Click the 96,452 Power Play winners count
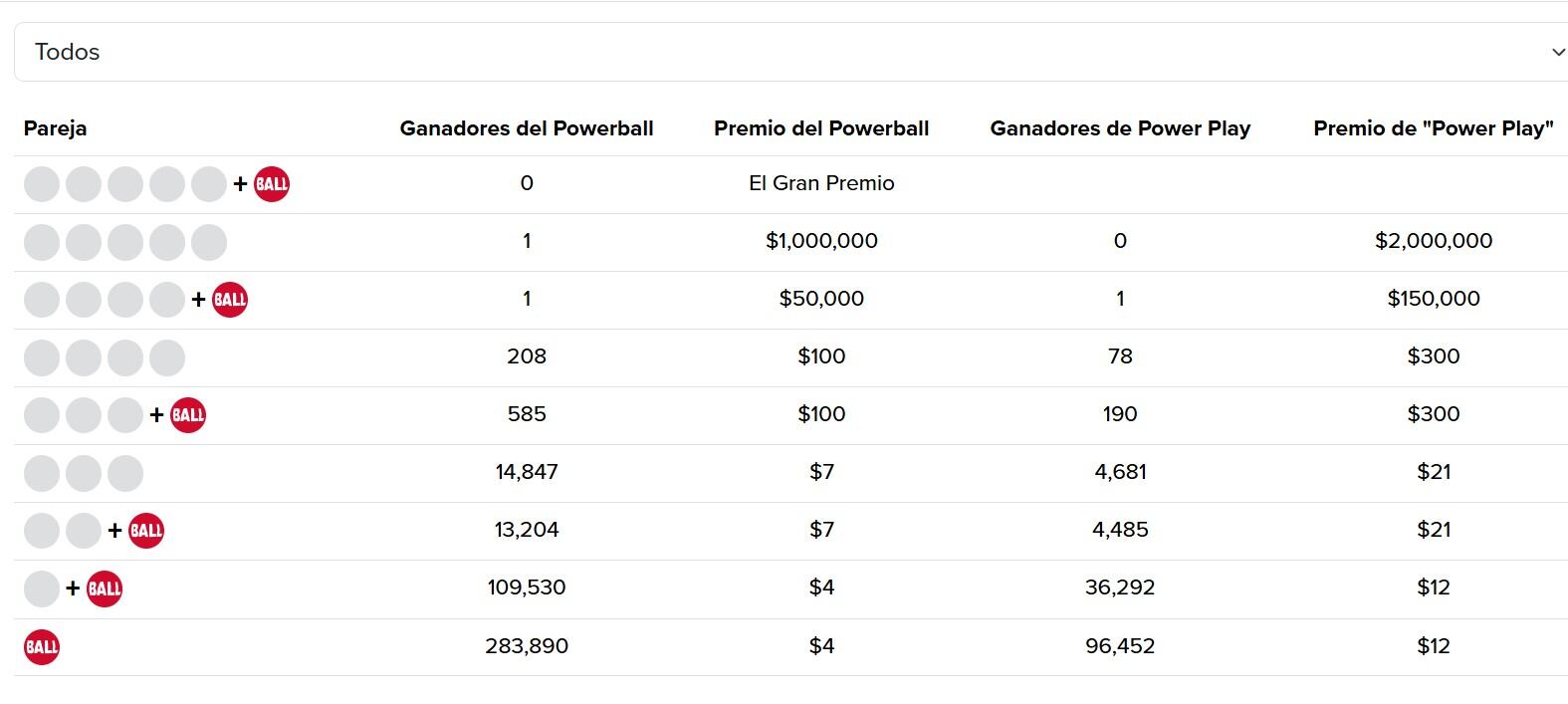The height and width of the screenshot is (704, 1568). tap(1120, 646)
